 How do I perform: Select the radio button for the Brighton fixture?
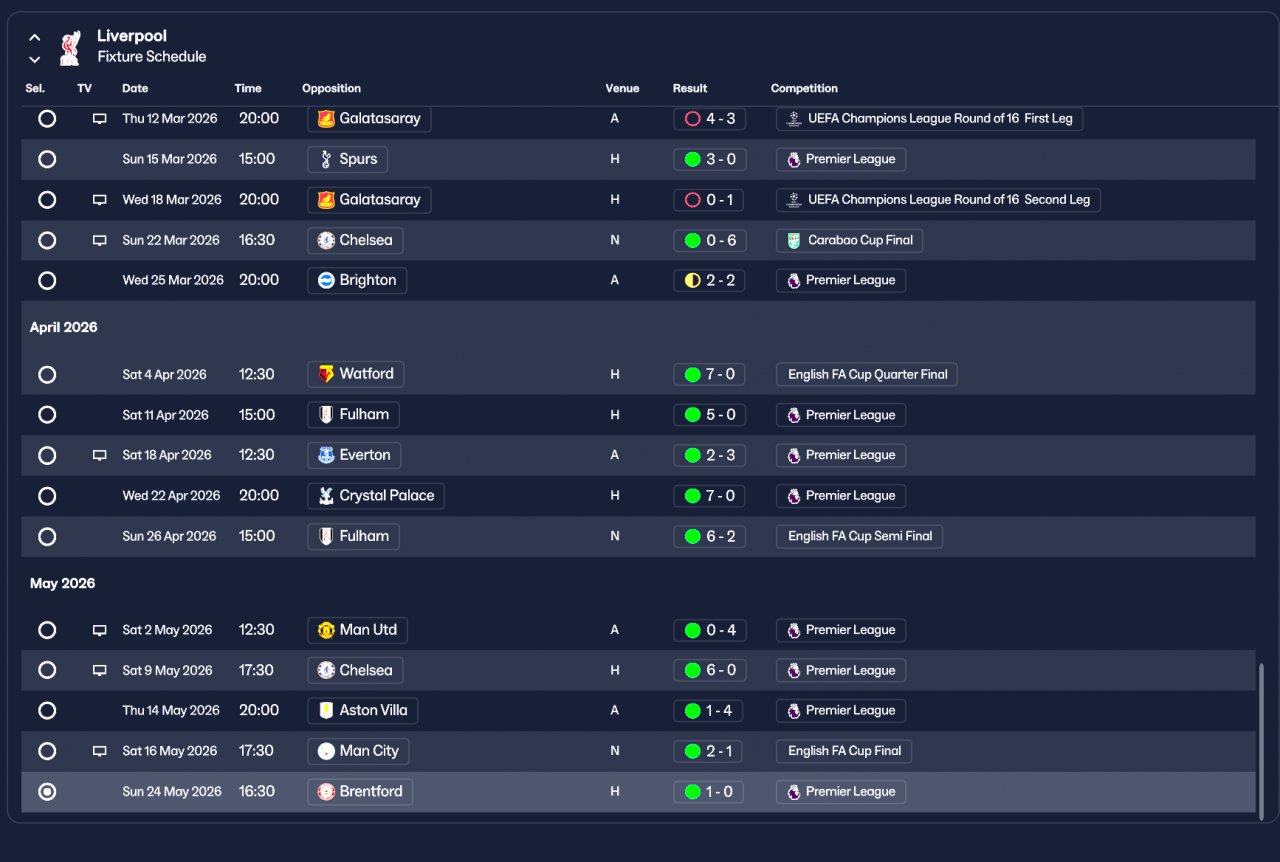click(x=47, y=280)
